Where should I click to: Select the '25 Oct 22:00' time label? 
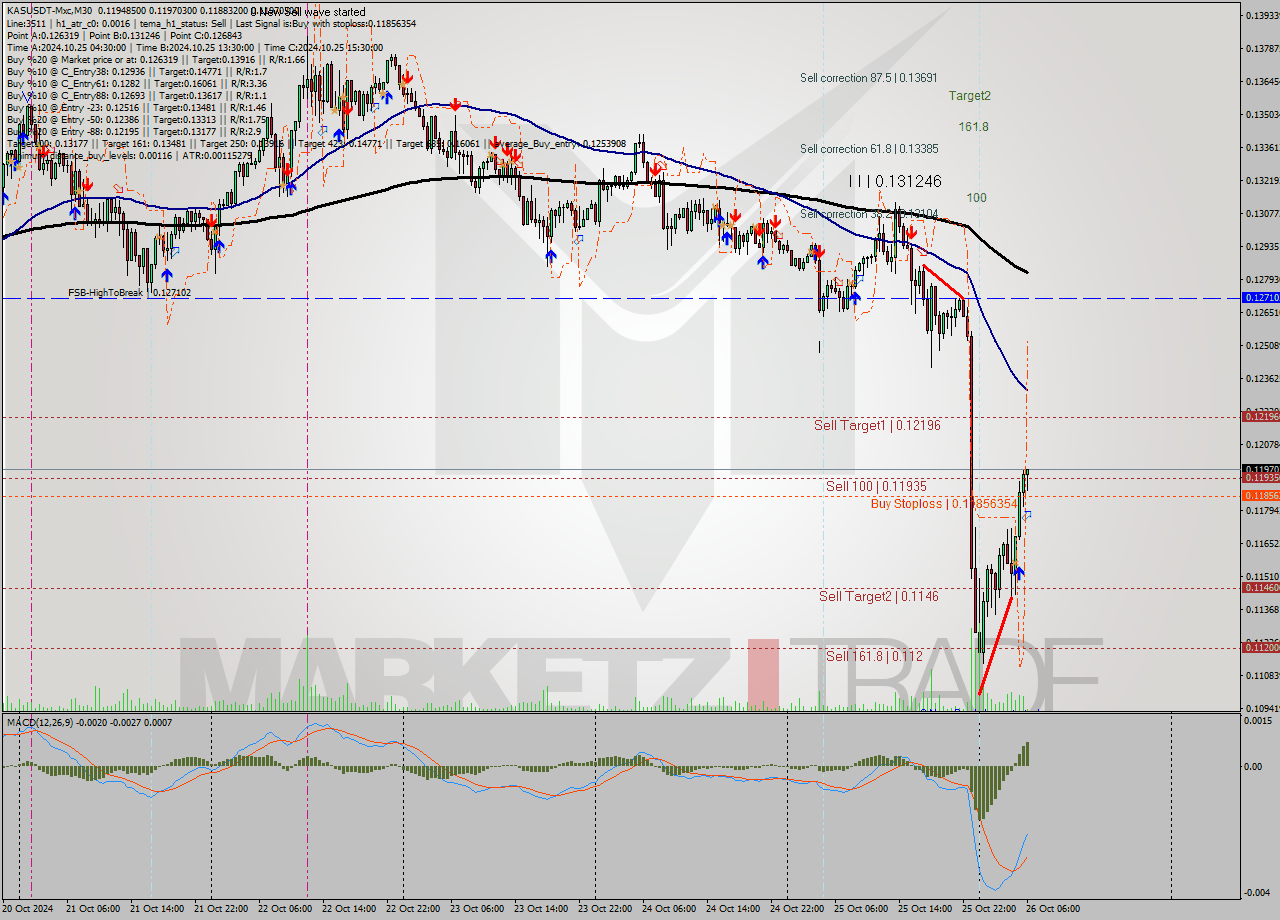pos(988,909)
